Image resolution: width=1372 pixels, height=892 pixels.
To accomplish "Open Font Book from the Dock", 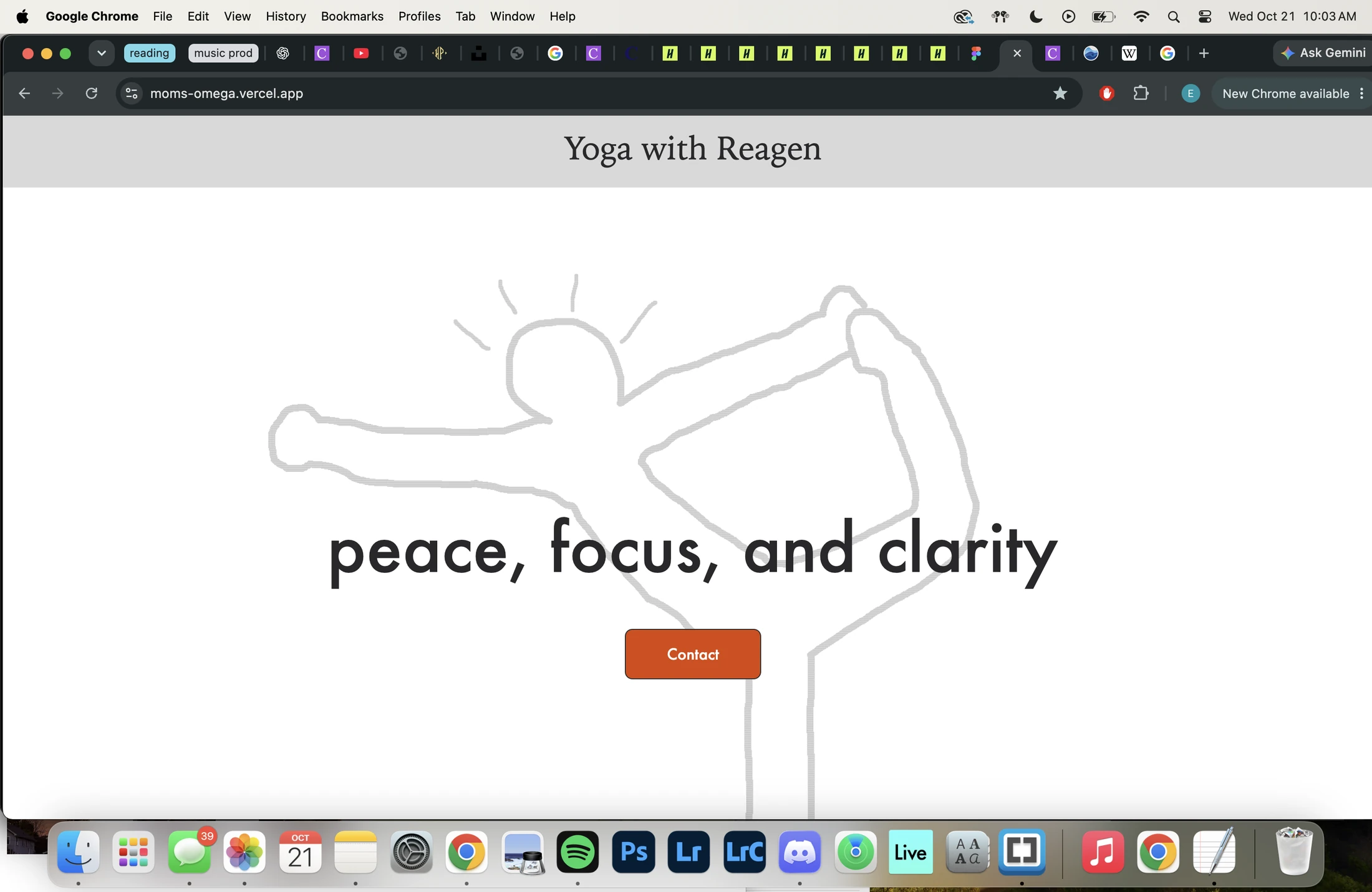I will point(967,851).
